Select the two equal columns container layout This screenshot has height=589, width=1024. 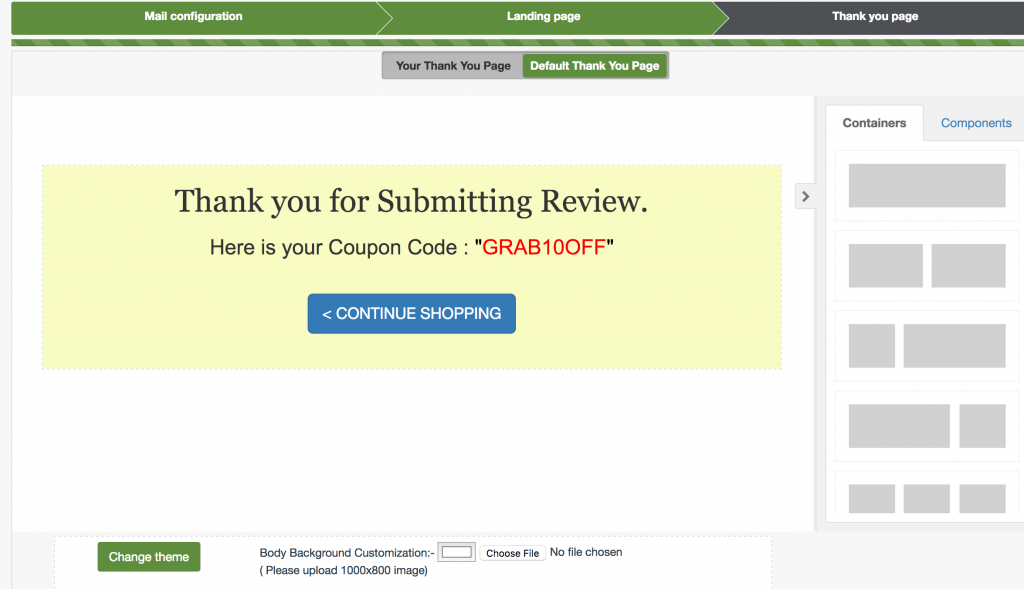[927, 266]
